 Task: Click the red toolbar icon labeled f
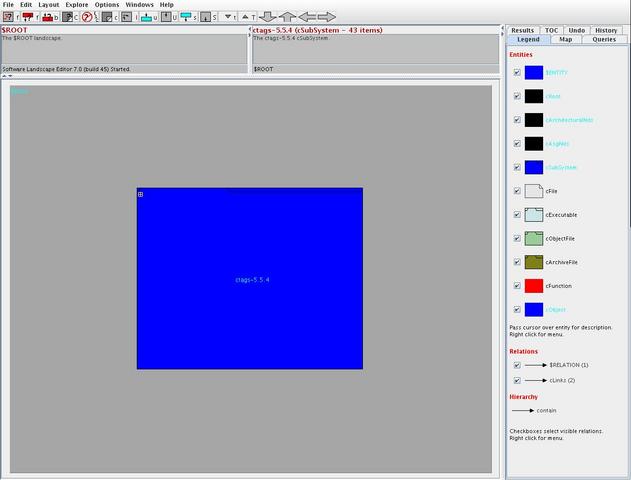tap(28, 17)
